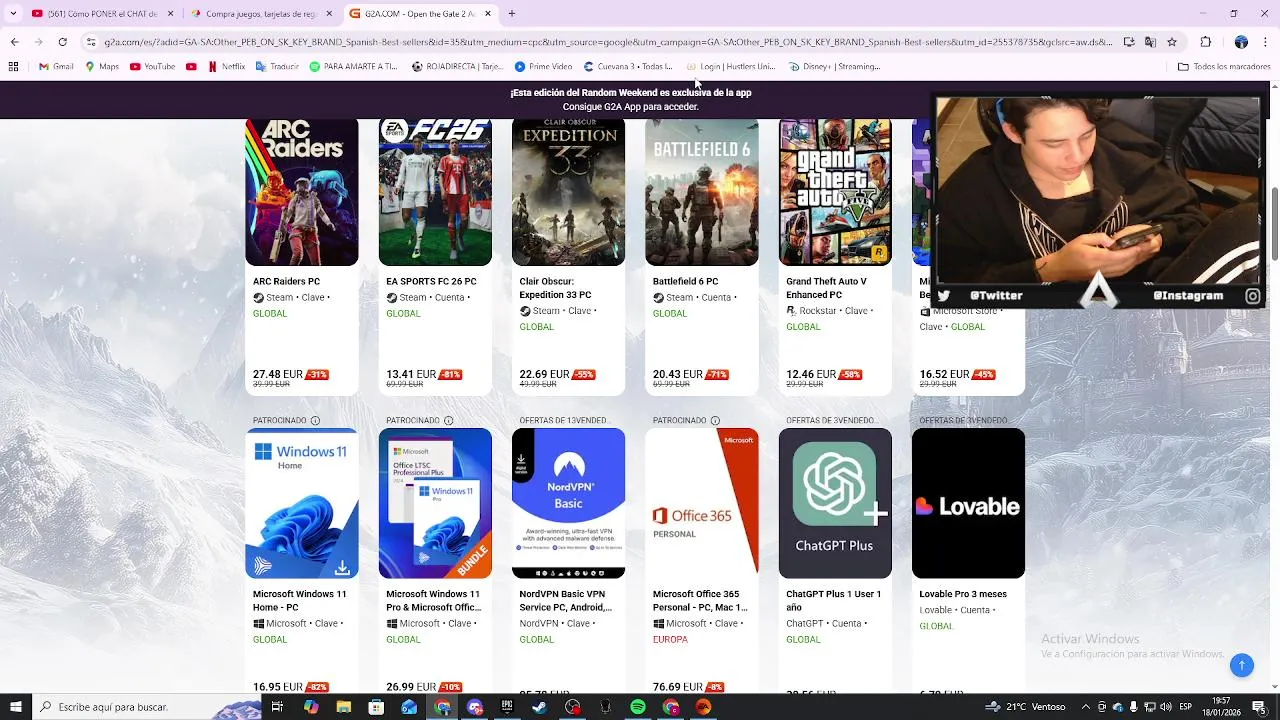Open the Chrome three-dot menu
Image resolution: width=1280 pixels, height=720 pixels.
[1266, 42]
